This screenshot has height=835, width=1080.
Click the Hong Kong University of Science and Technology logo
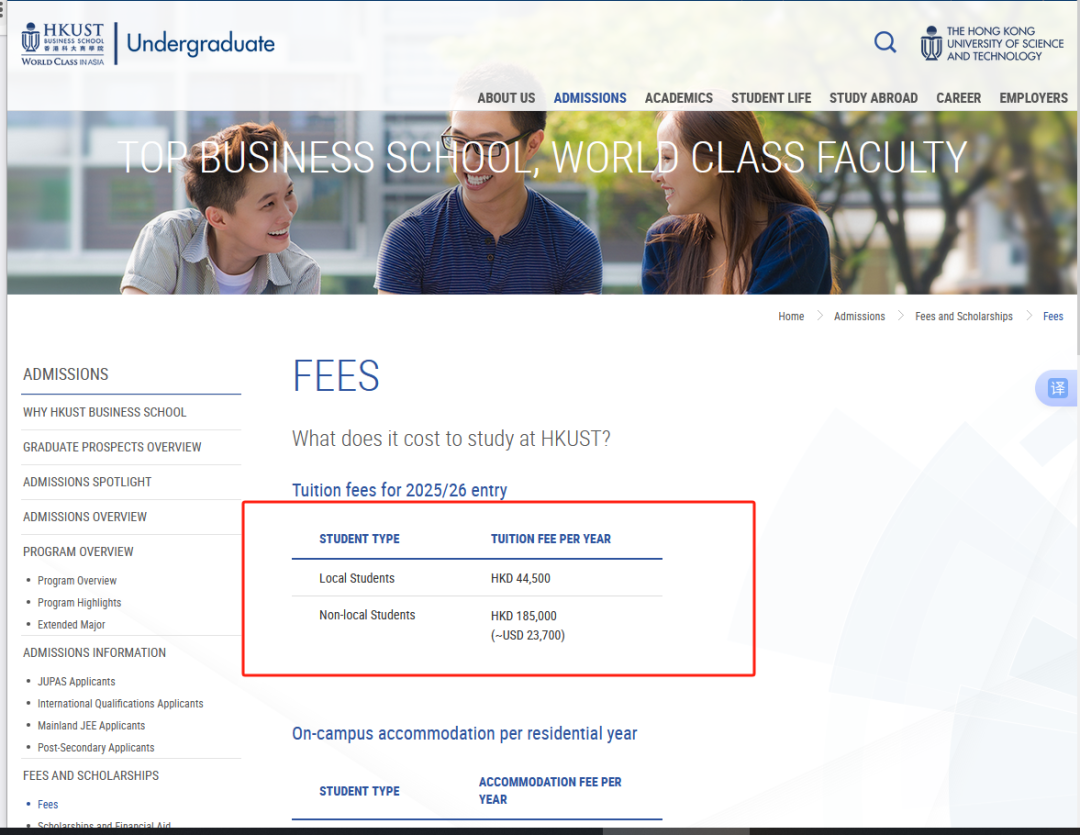click(x=992, y=43)
